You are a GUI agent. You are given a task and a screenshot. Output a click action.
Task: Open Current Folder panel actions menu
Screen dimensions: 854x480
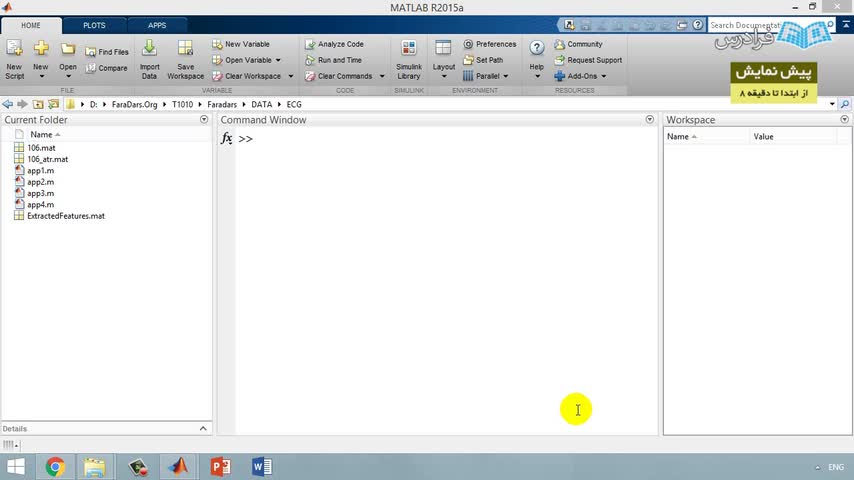tap(204, 119)
